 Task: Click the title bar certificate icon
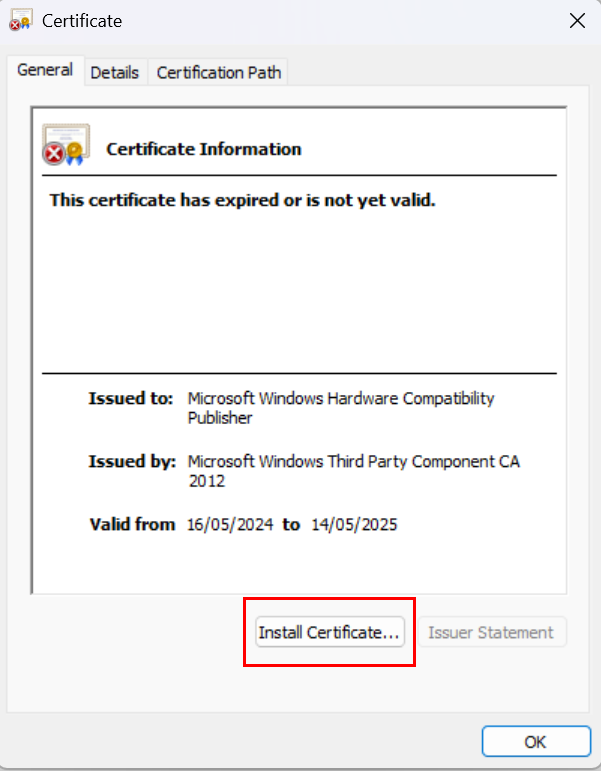(x=21, y=20)
